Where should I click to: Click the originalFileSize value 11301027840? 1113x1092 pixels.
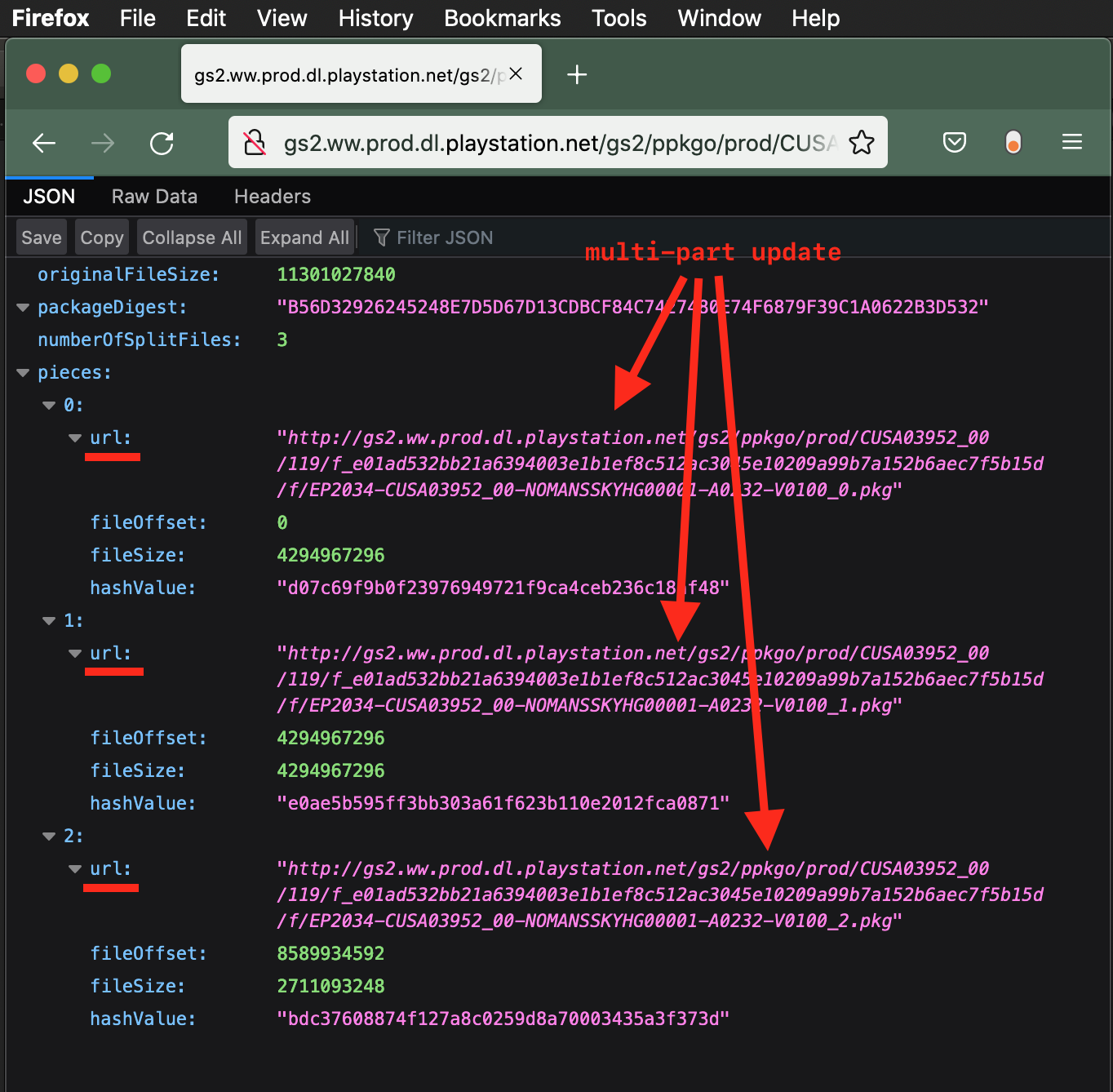tap(336, 275)
